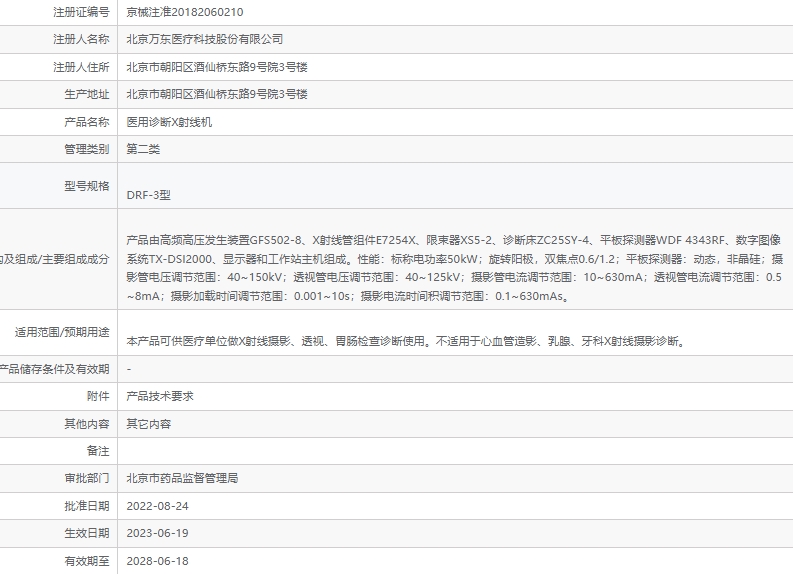
Task: Click the 管理类别 row label
Action: pyautogui.click(x=87, y=149)
